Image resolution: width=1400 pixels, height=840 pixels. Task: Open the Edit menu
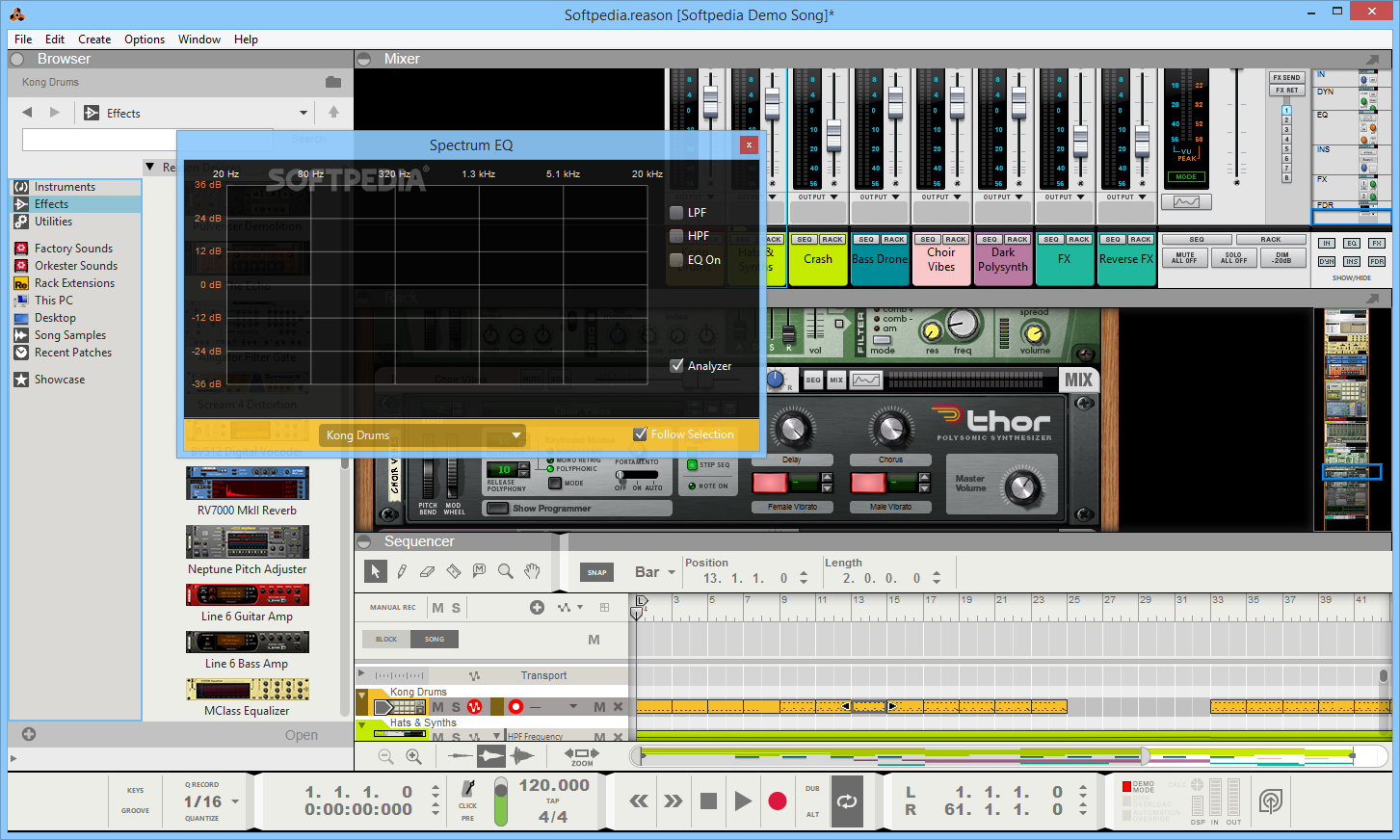coord(55,39)
